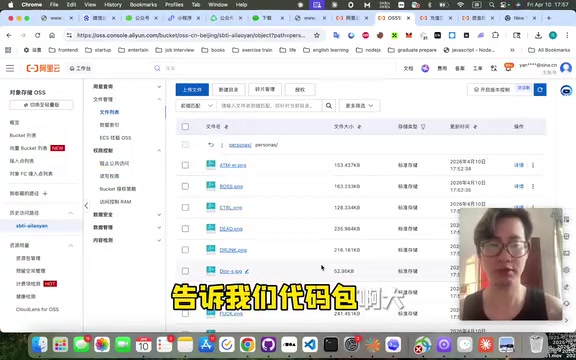The width and height of the screenshot is (576, 360).
Task: Open the 文件列表 menu item
Action: [109, 112]
